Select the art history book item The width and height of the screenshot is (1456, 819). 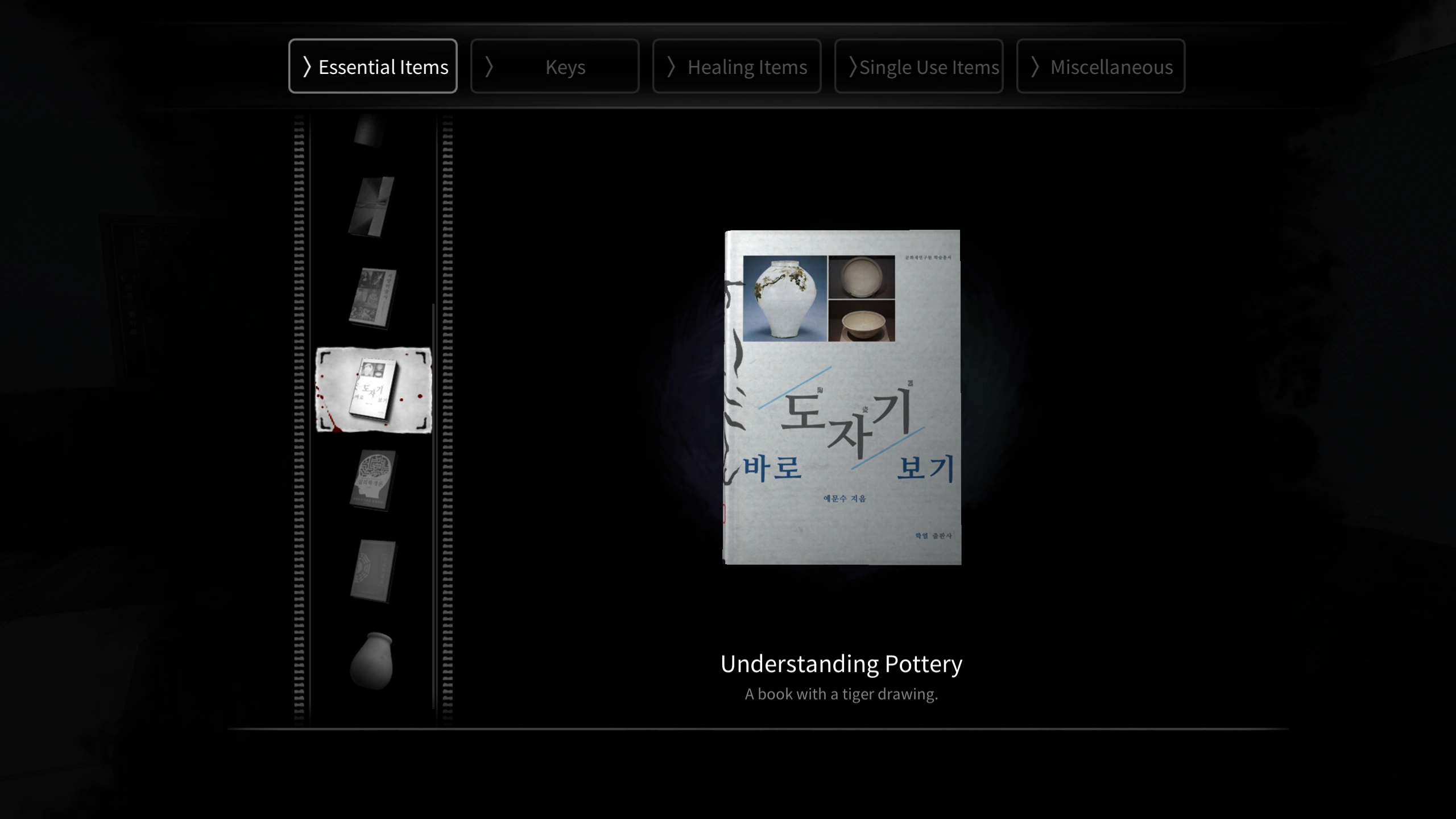[373, 297]
